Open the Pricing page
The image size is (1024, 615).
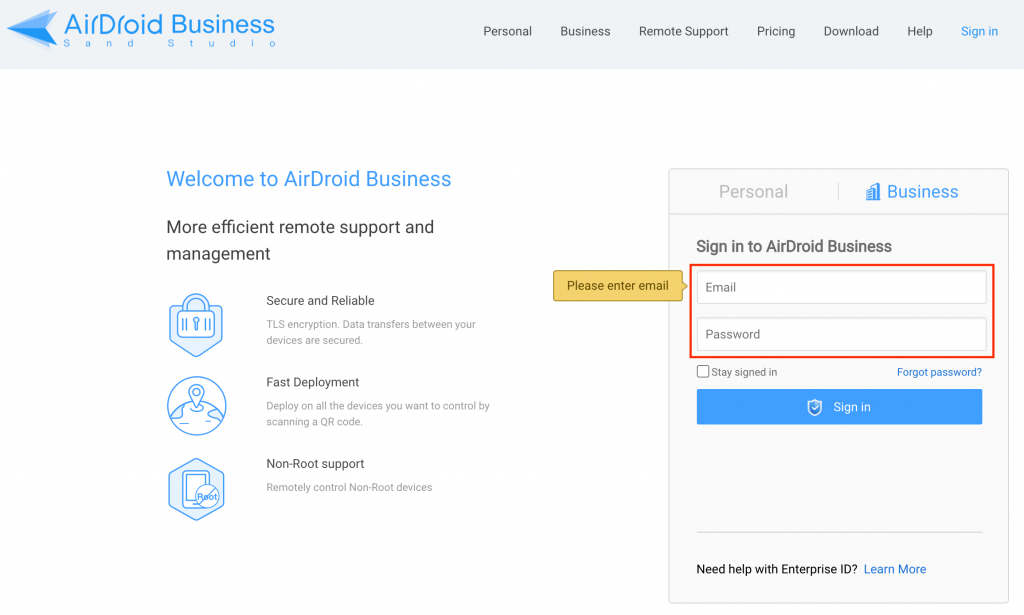(x=776, y=31)
